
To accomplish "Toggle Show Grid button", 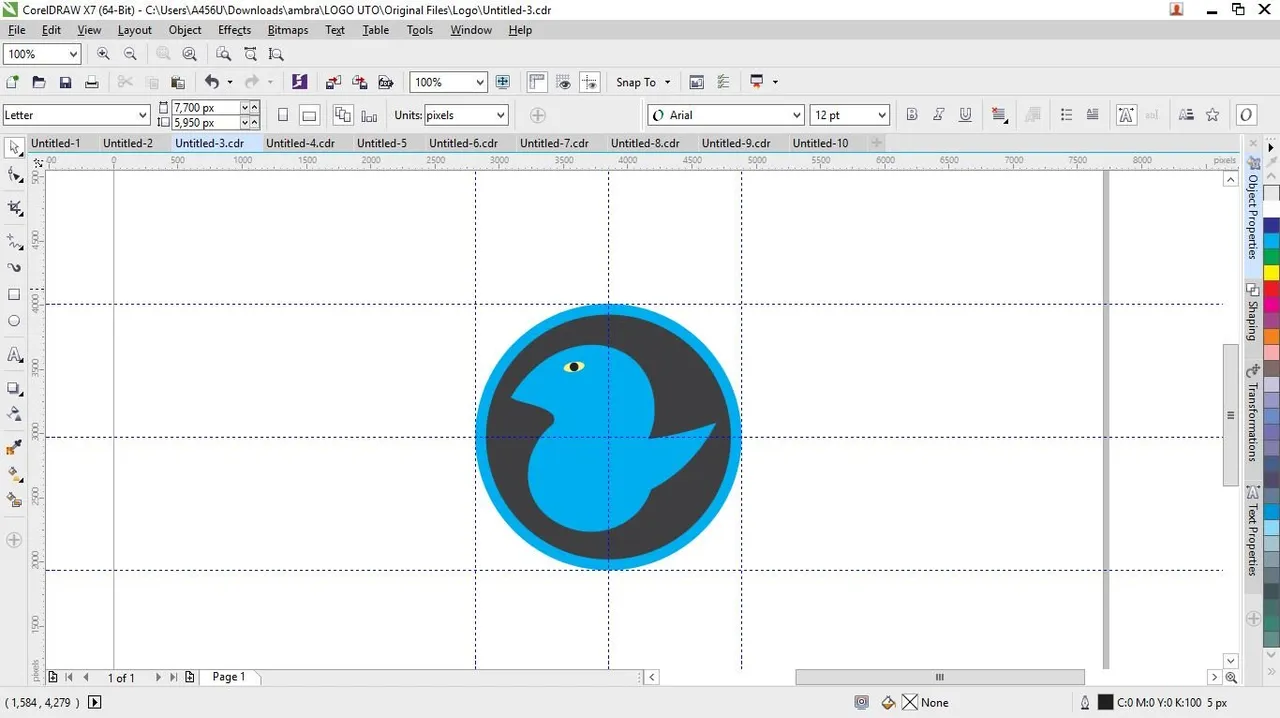I will [x=564, y=82].
